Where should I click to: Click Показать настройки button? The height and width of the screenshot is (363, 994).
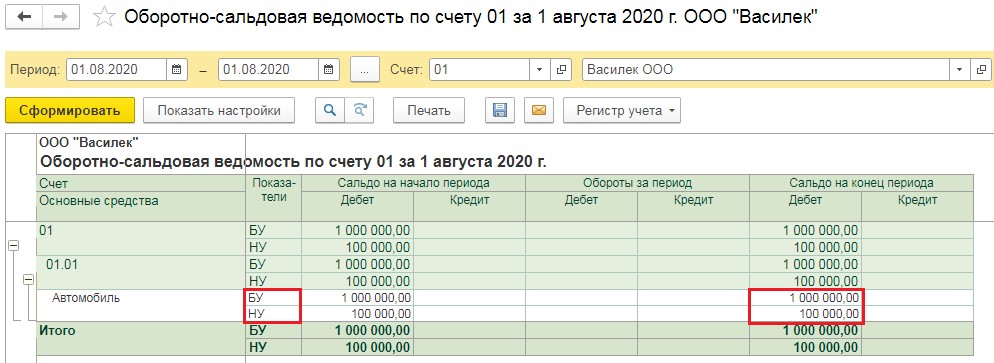[x=219, y=110]
